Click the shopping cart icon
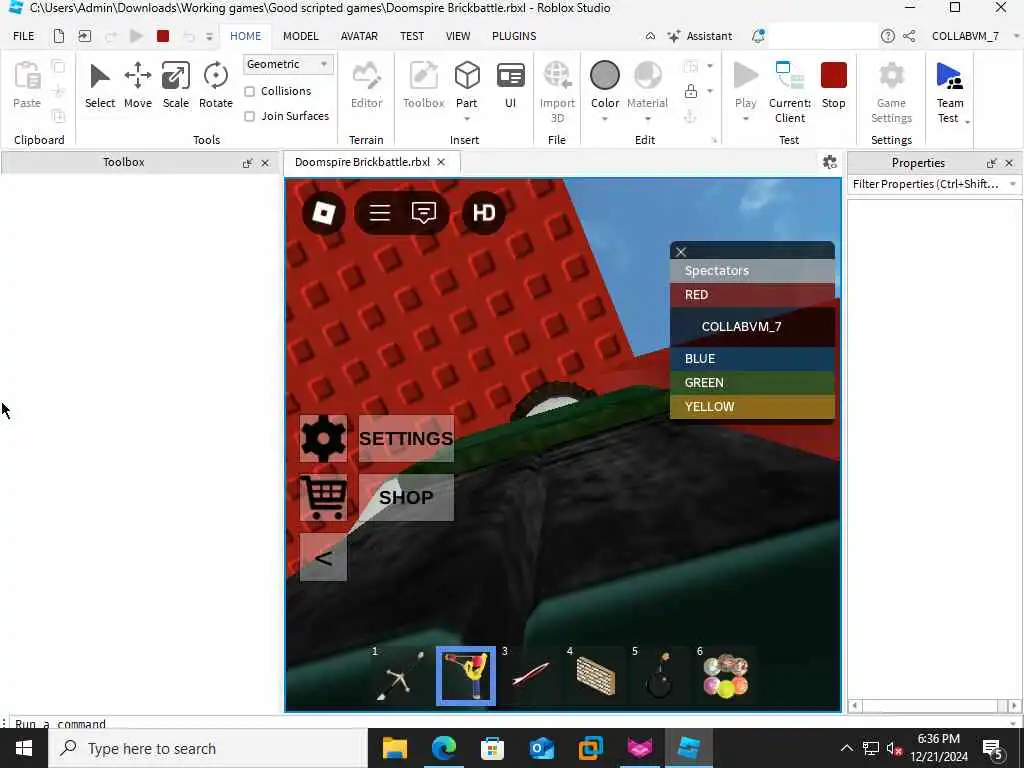1024x768 pixels. 323,498
